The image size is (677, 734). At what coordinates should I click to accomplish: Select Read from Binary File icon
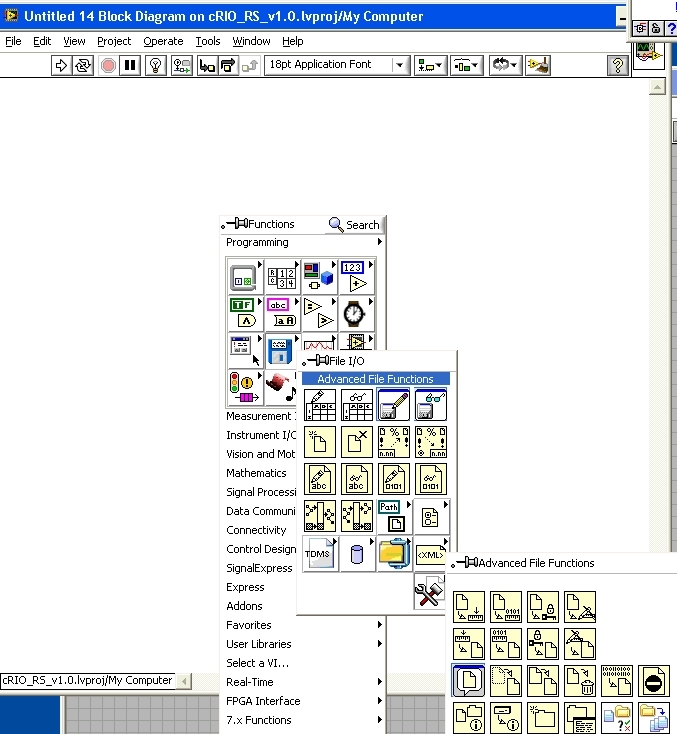click(431, 479)
